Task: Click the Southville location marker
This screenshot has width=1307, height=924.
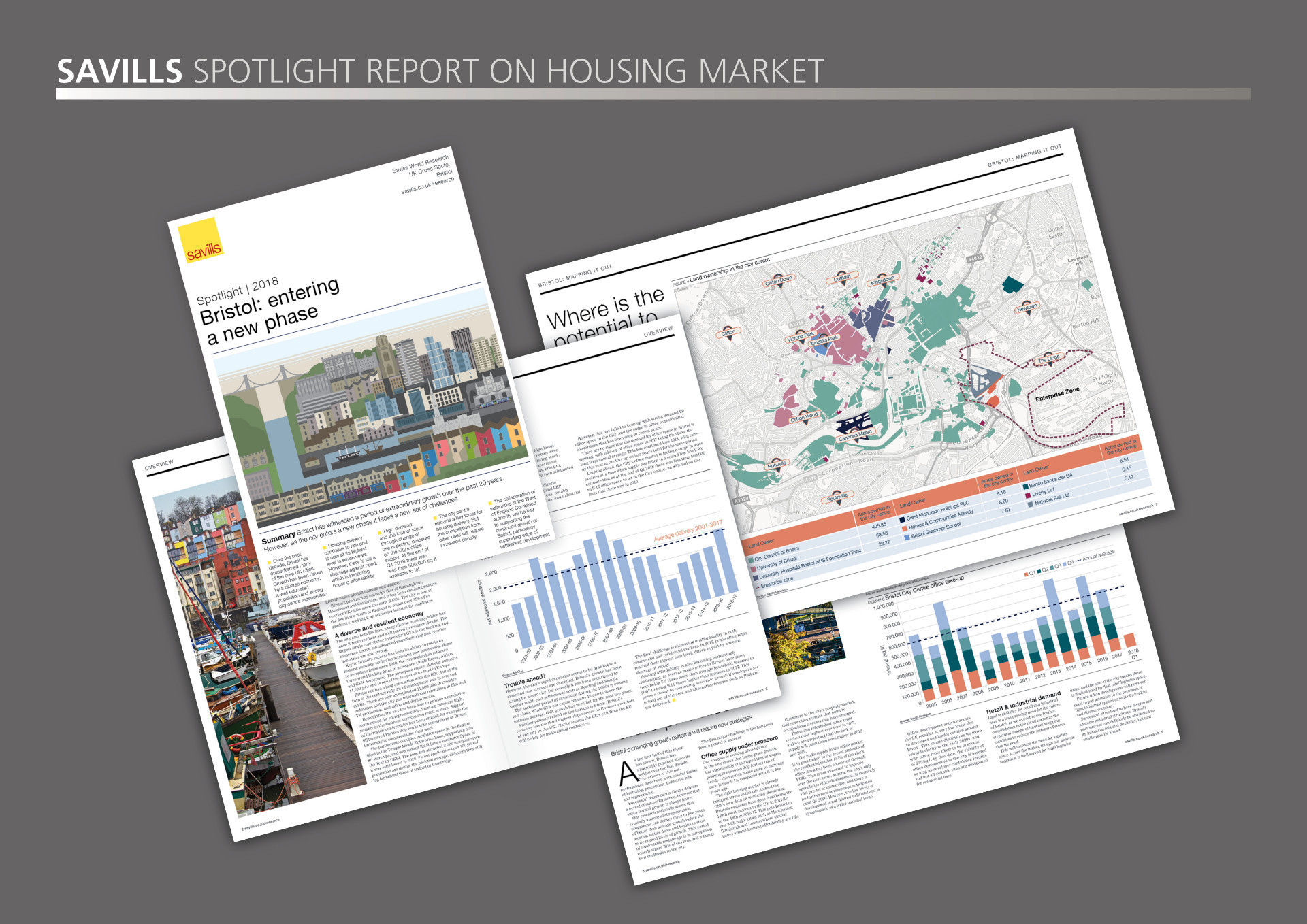Action: [837, 497]
